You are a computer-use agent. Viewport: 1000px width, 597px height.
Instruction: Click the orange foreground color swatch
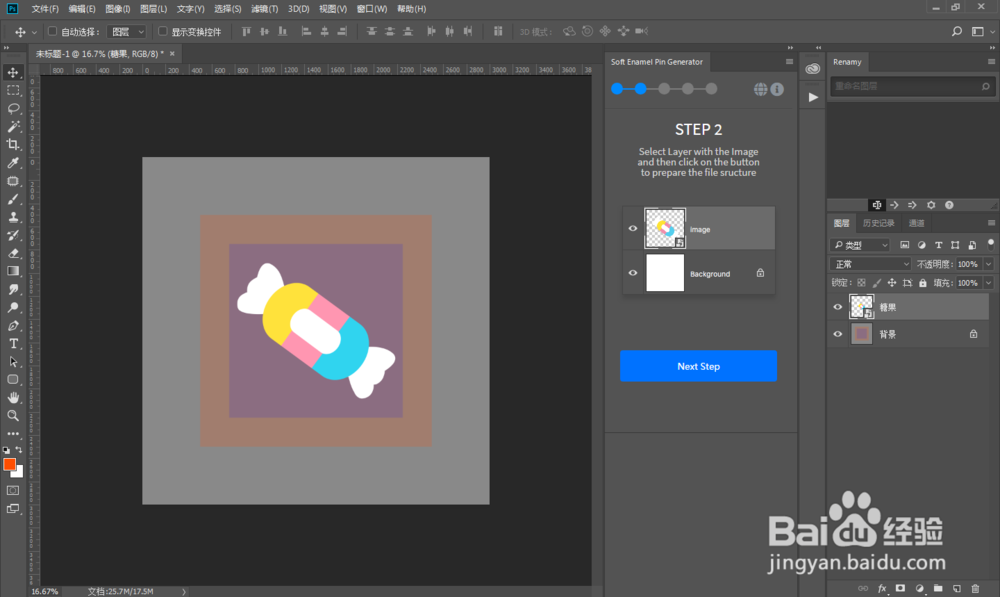point(9,464)
